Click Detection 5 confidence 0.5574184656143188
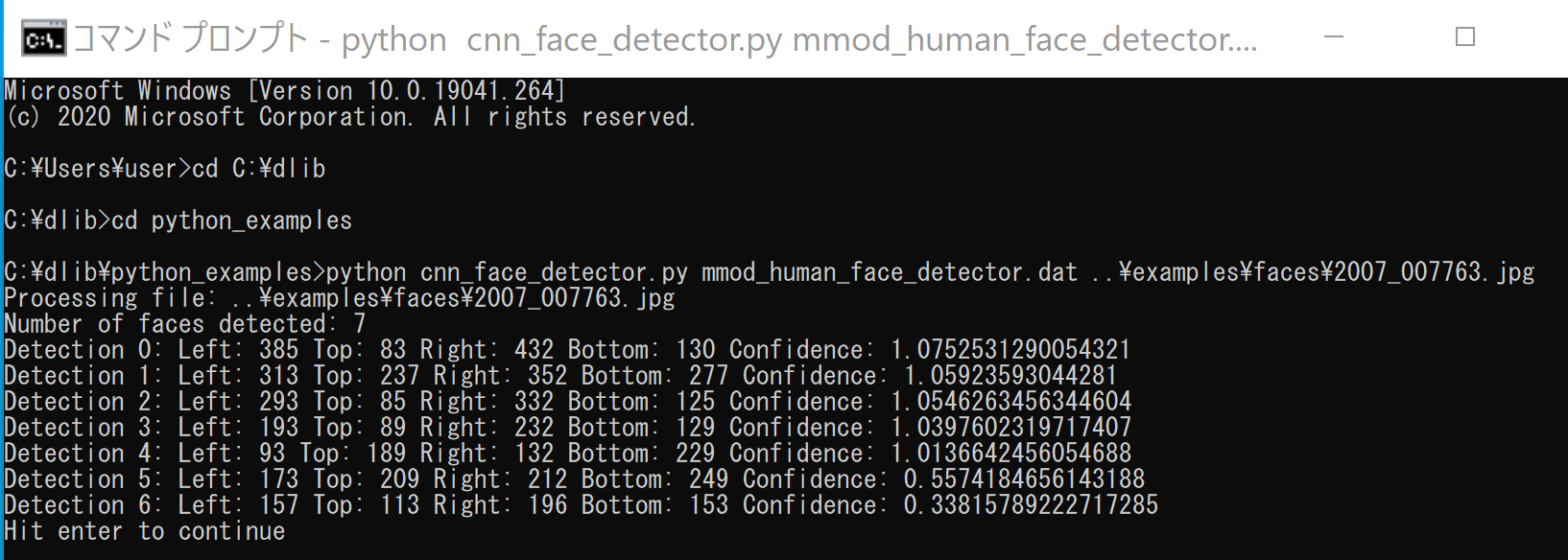This screenshot has height=560, width=1568. click(1024, 479)
